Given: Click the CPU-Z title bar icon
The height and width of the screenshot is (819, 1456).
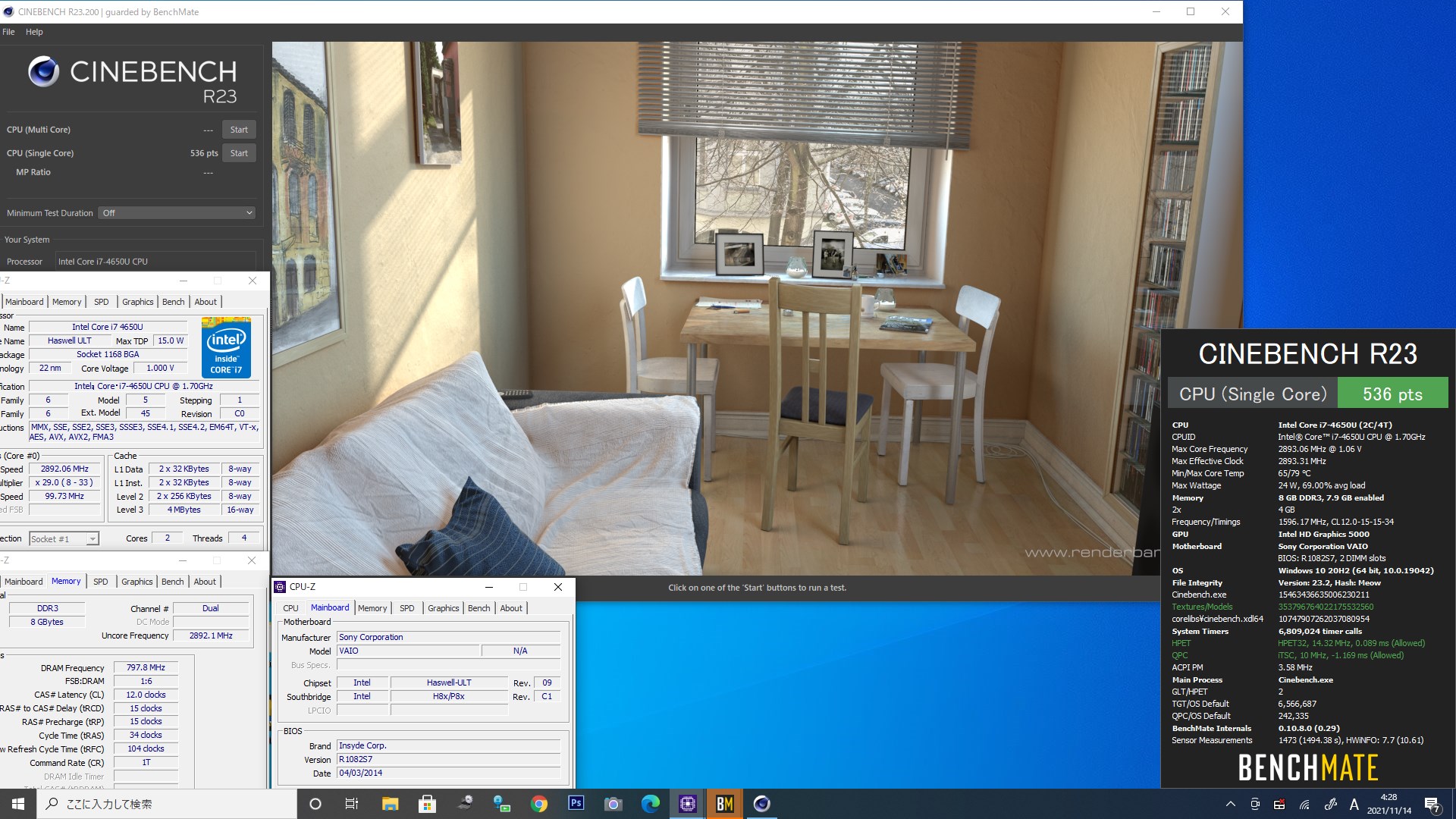Looking at the screenshot, I should [x=280, y=587].
